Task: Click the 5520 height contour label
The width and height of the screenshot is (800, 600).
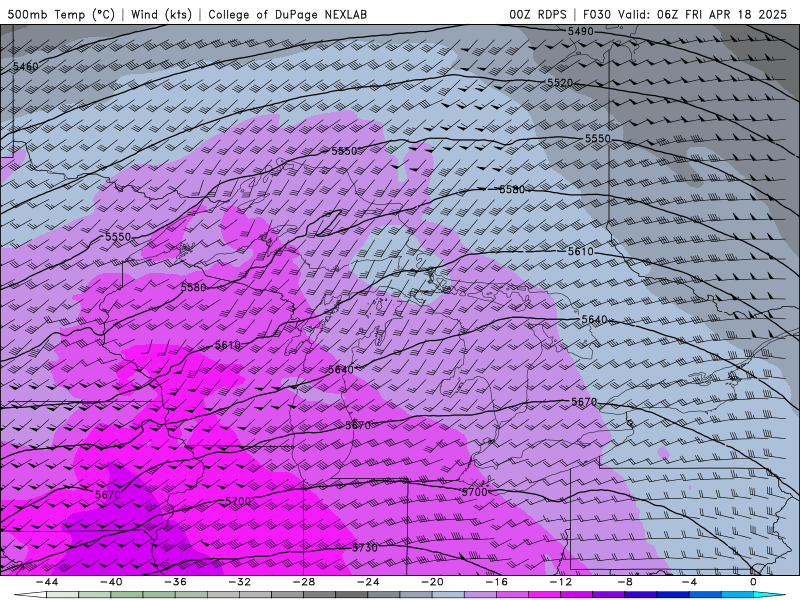Action: pyautogui.click(x=560, y=82)
